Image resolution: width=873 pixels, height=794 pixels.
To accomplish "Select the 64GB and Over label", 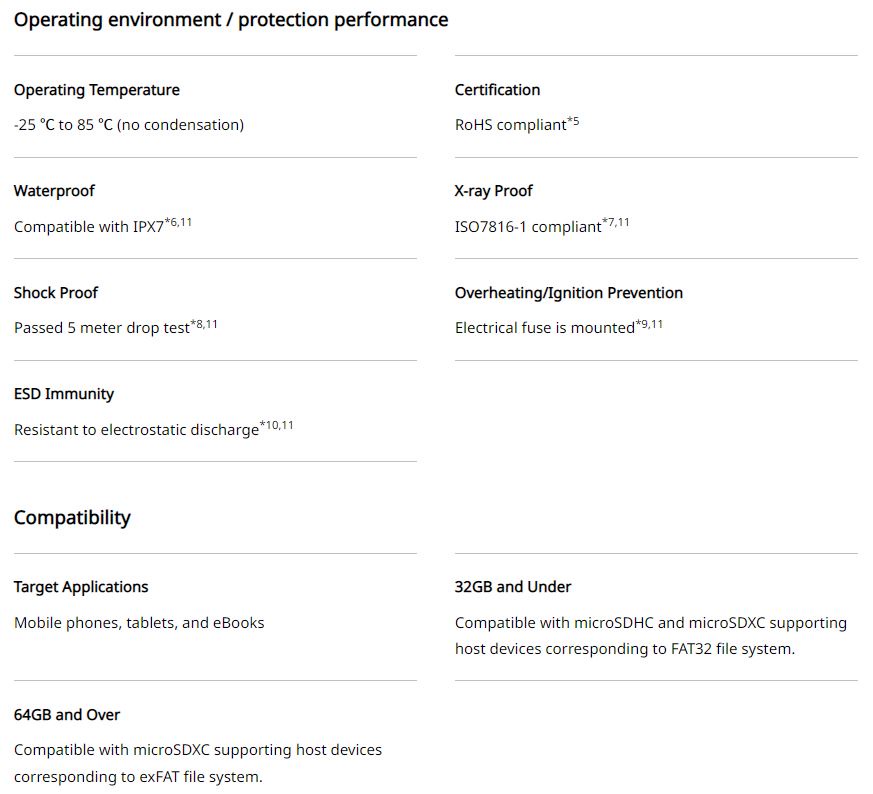I will [x=67, y=715].
